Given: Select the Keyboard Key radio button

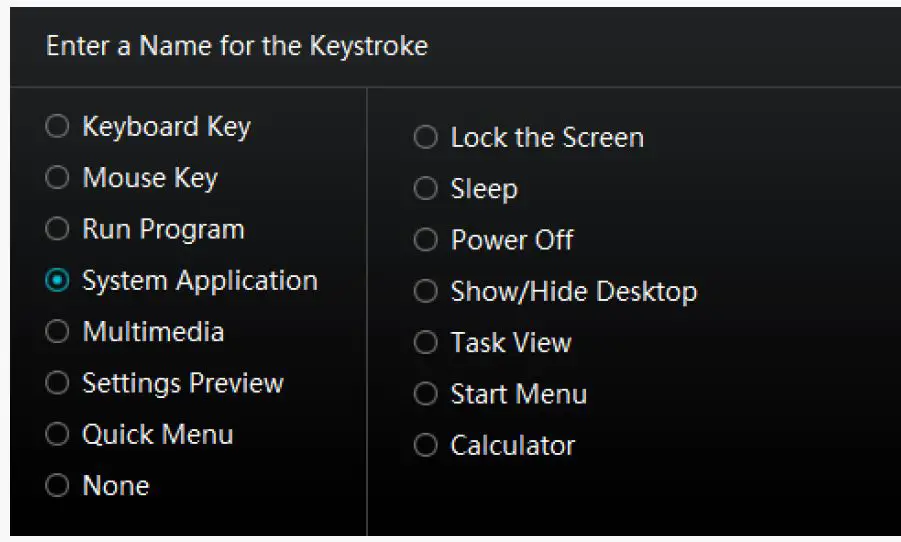Looking at the screenshot, I should pyautogui.click(x=58, y=127).
